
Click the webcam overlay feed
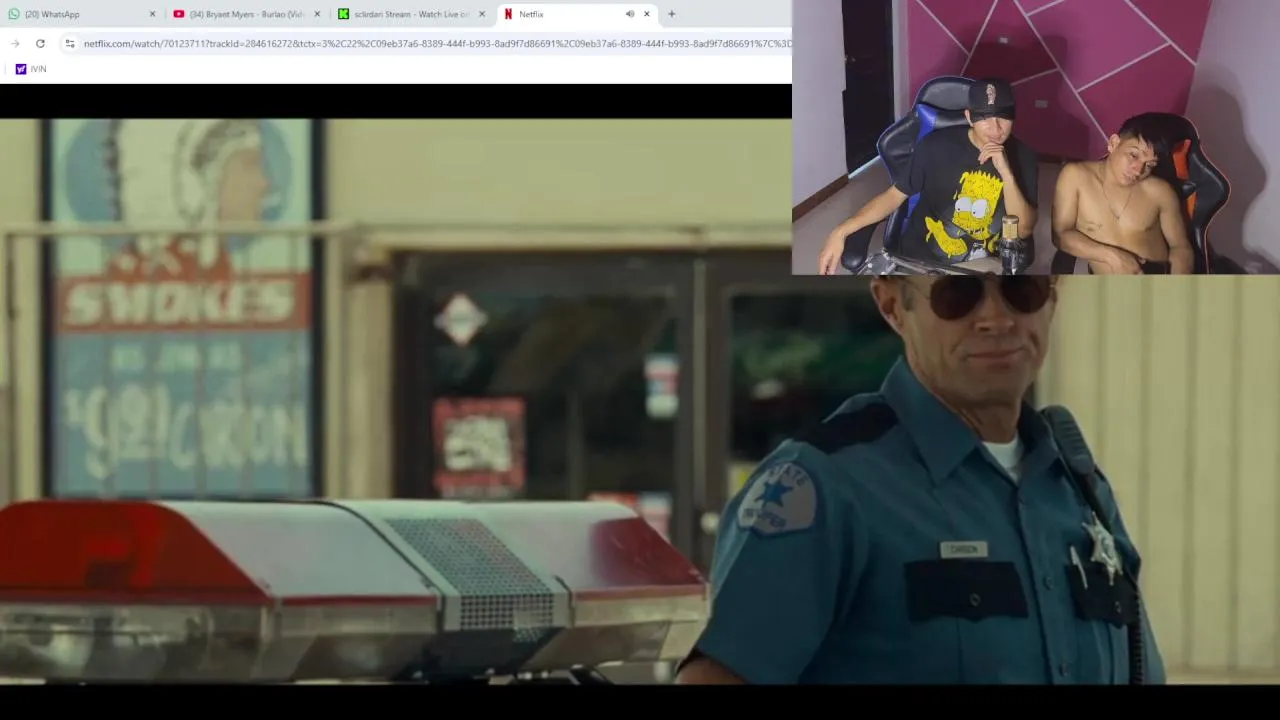[x=1036, y=137]
